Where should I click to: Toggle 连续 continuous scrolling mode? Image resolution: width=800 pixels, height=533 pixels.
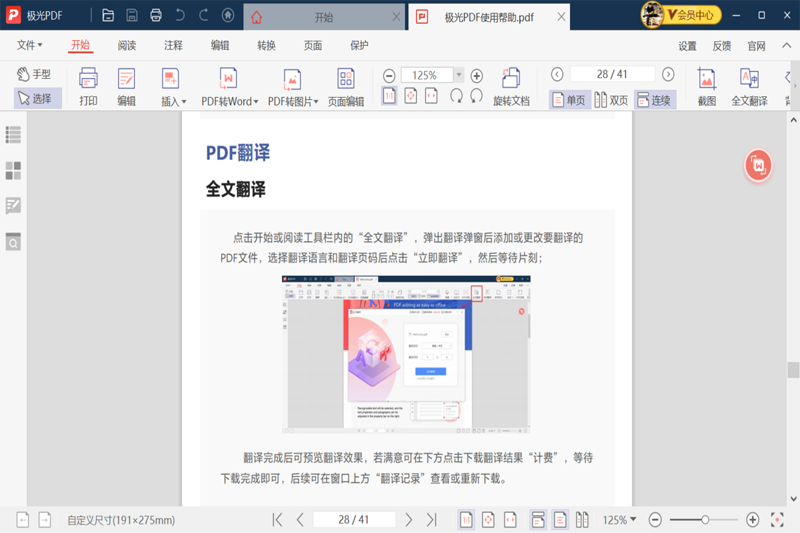(655, 100)
